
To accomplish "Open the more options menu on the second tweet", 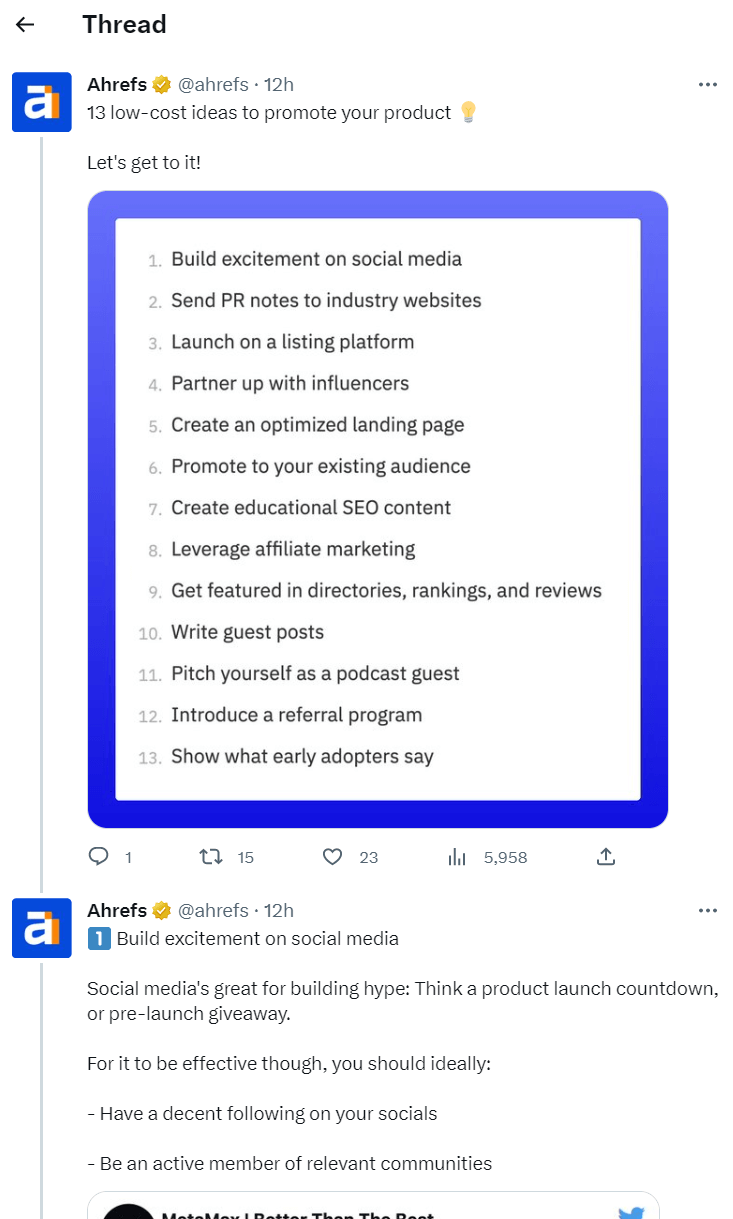I will tap(708, 911).
